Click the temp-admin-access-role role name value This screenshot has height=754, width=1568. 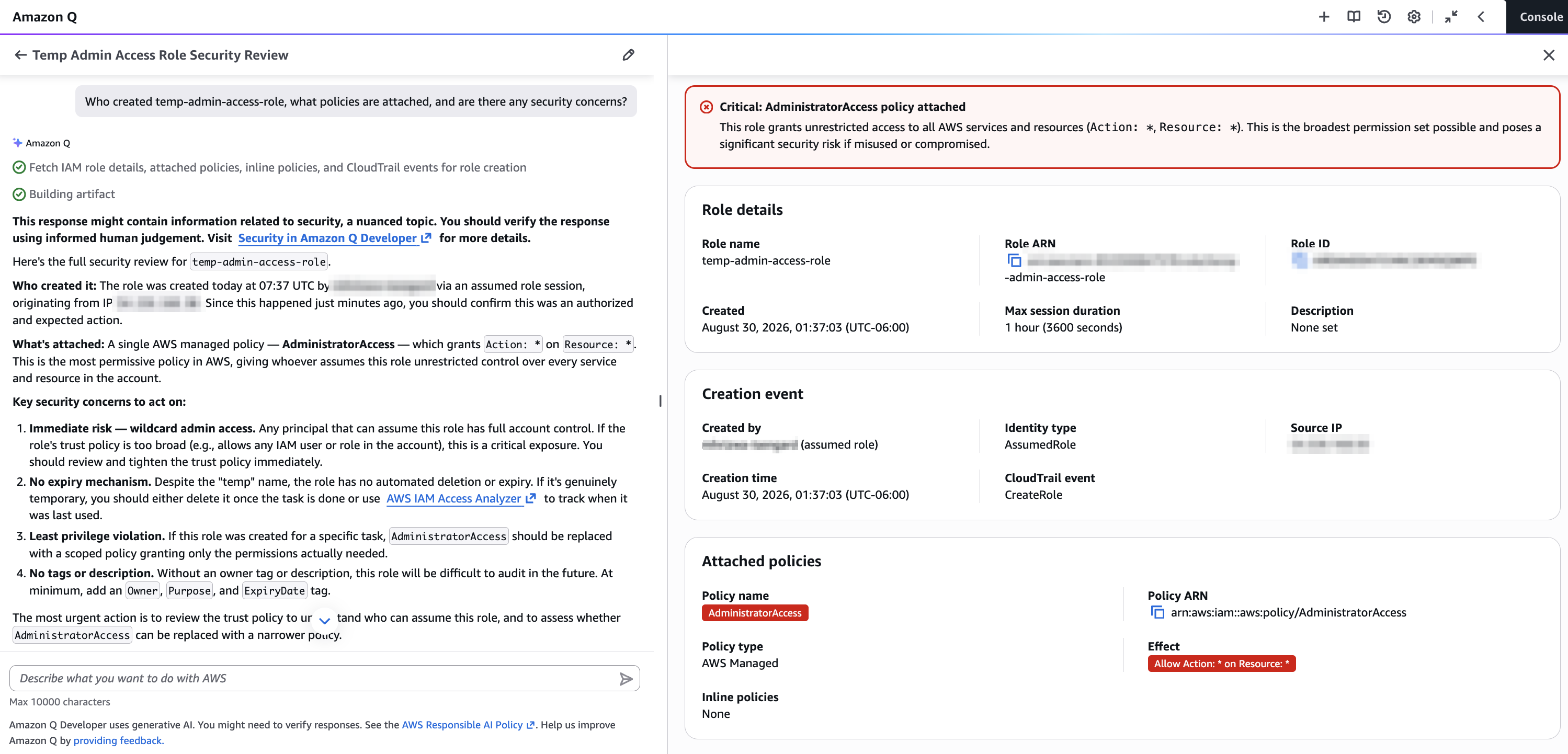(766, 260)
